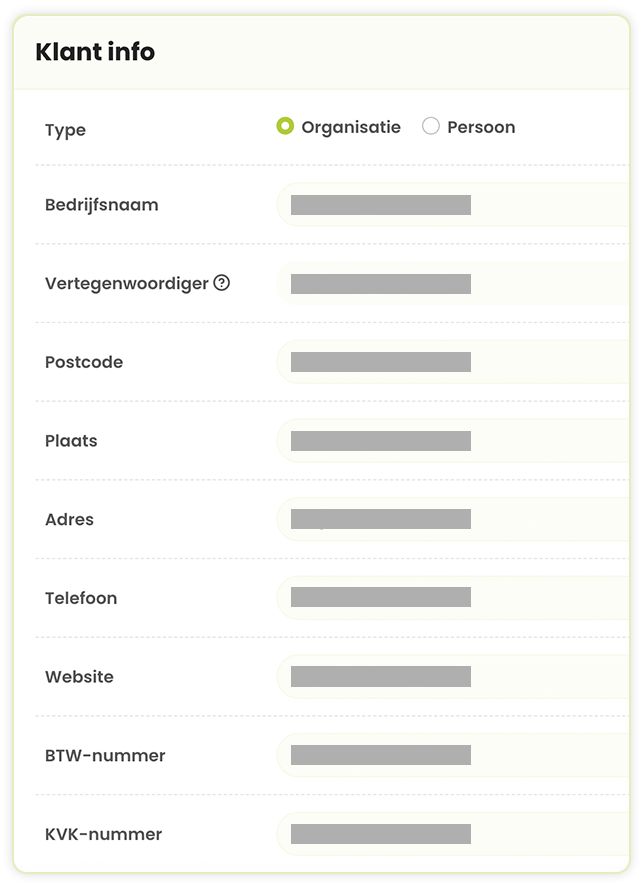
Task: Click the Type row label
Action: click(66, 130)
